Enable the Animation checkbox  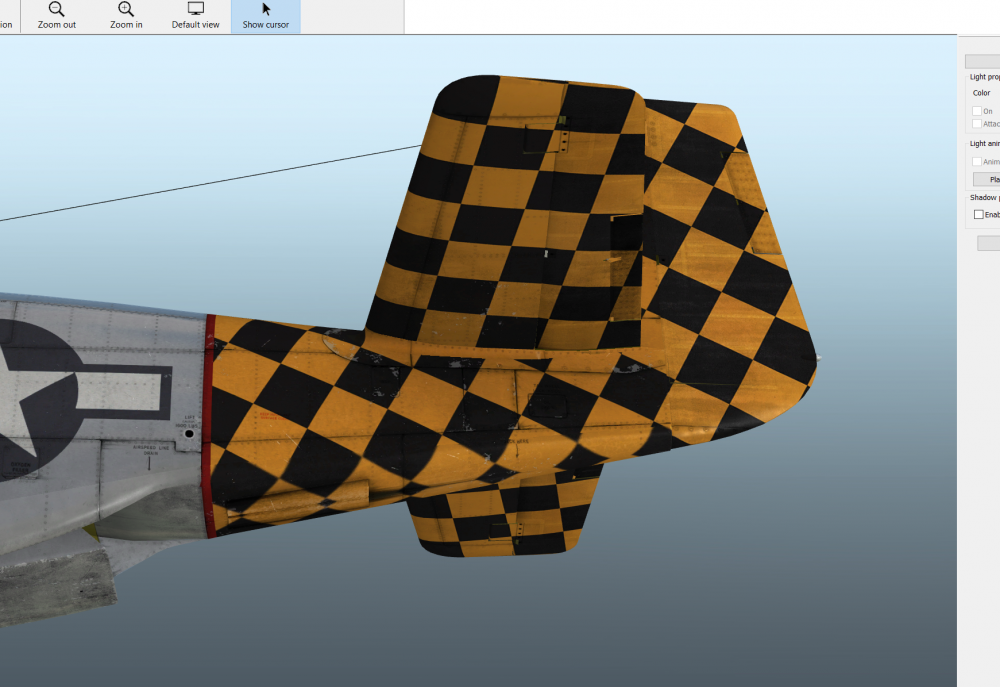[x=977, y=161]
